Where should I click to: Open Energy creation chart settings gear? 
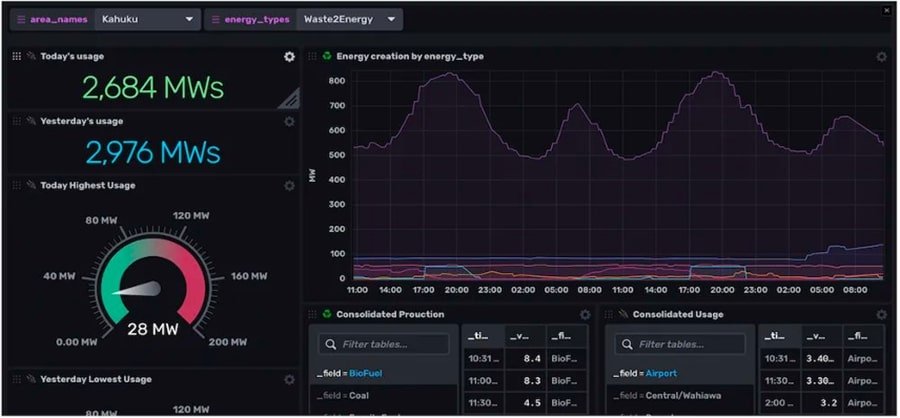(x=881, y=57)
